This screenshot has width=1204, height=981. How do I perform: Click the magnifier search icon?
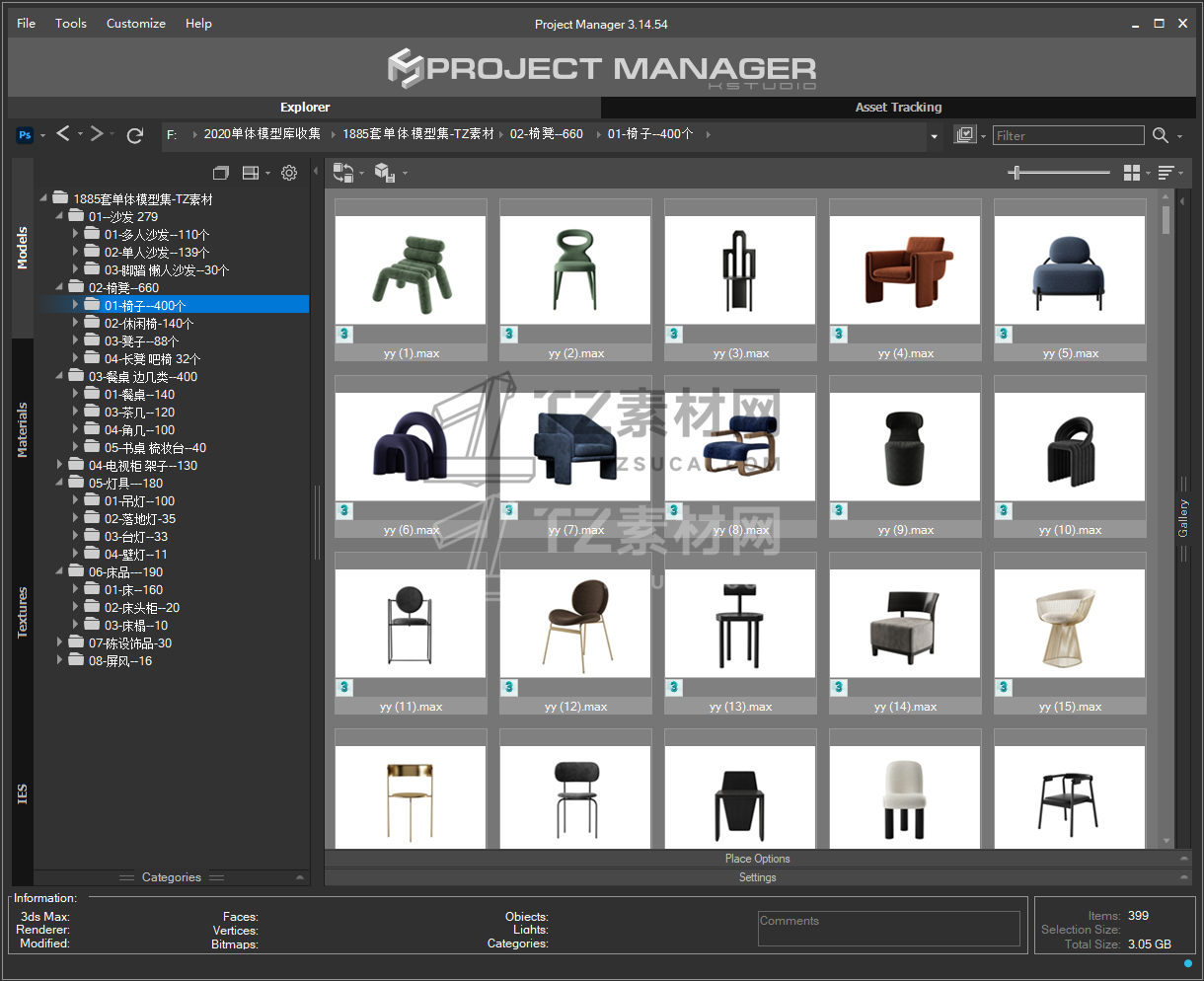(1161, 135)
